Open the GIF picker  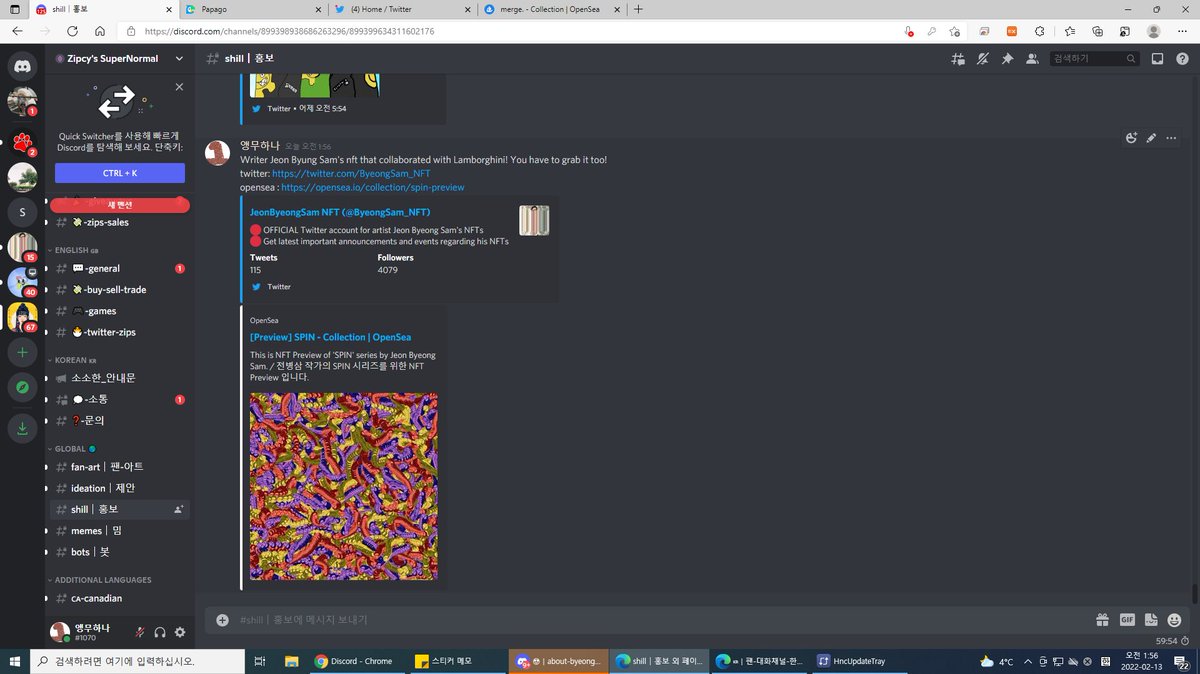(1127, 620)
